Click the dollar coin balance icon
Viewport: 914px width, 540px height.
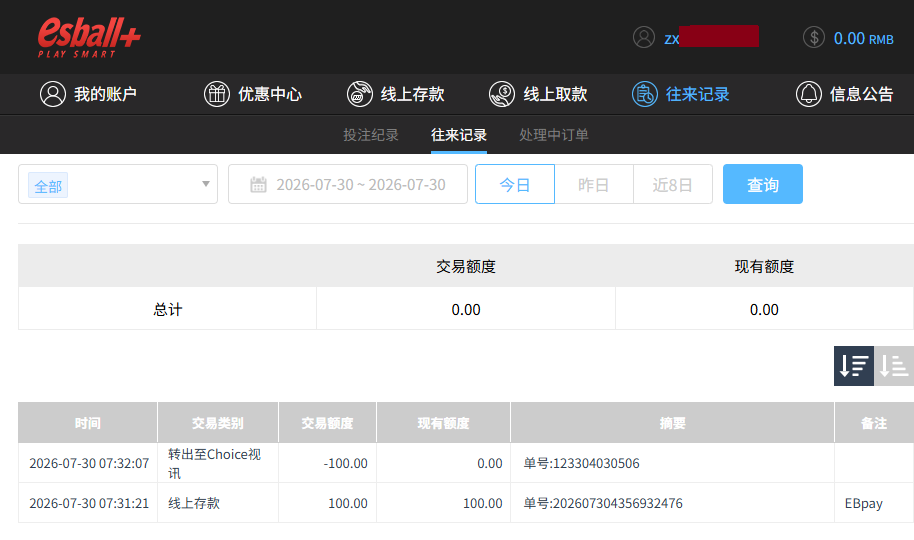pos(814,37)
